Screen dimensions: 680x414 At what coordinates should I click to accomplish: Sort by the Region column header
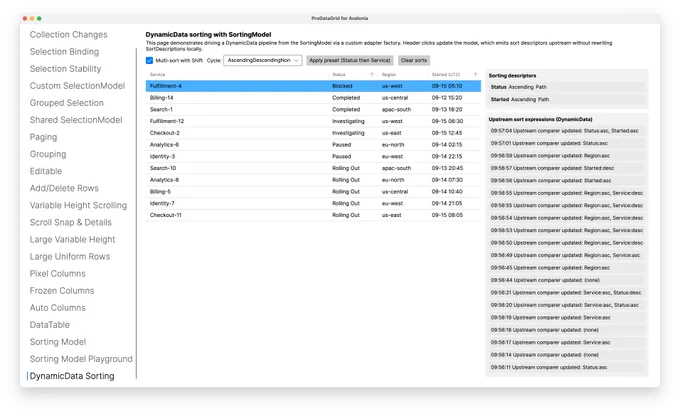389,75
